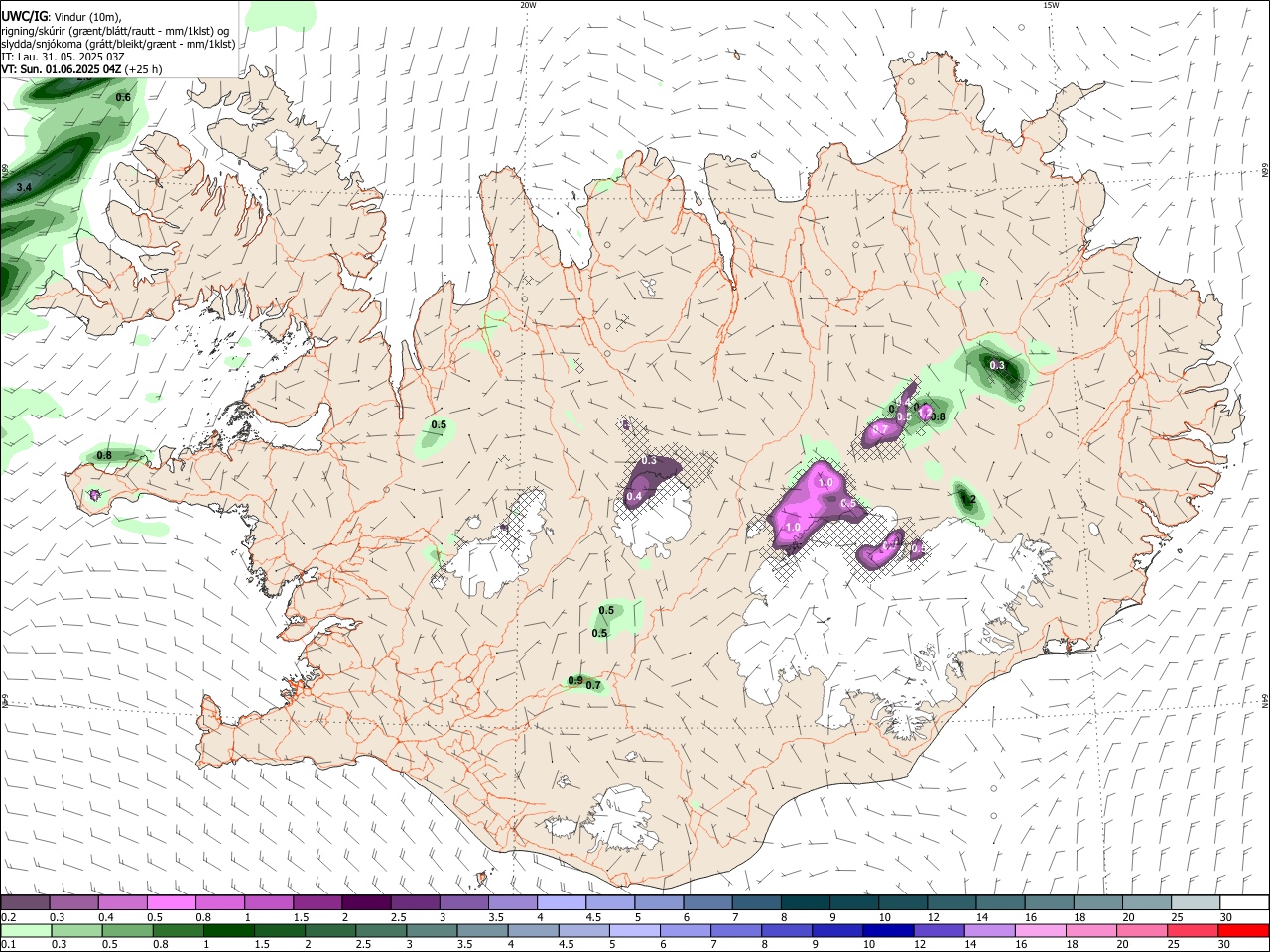Click the crimson 25 swatch in lower legend
Image resolution: width=1270 pixels, height=952 pixels.
tap(1193, 931)
